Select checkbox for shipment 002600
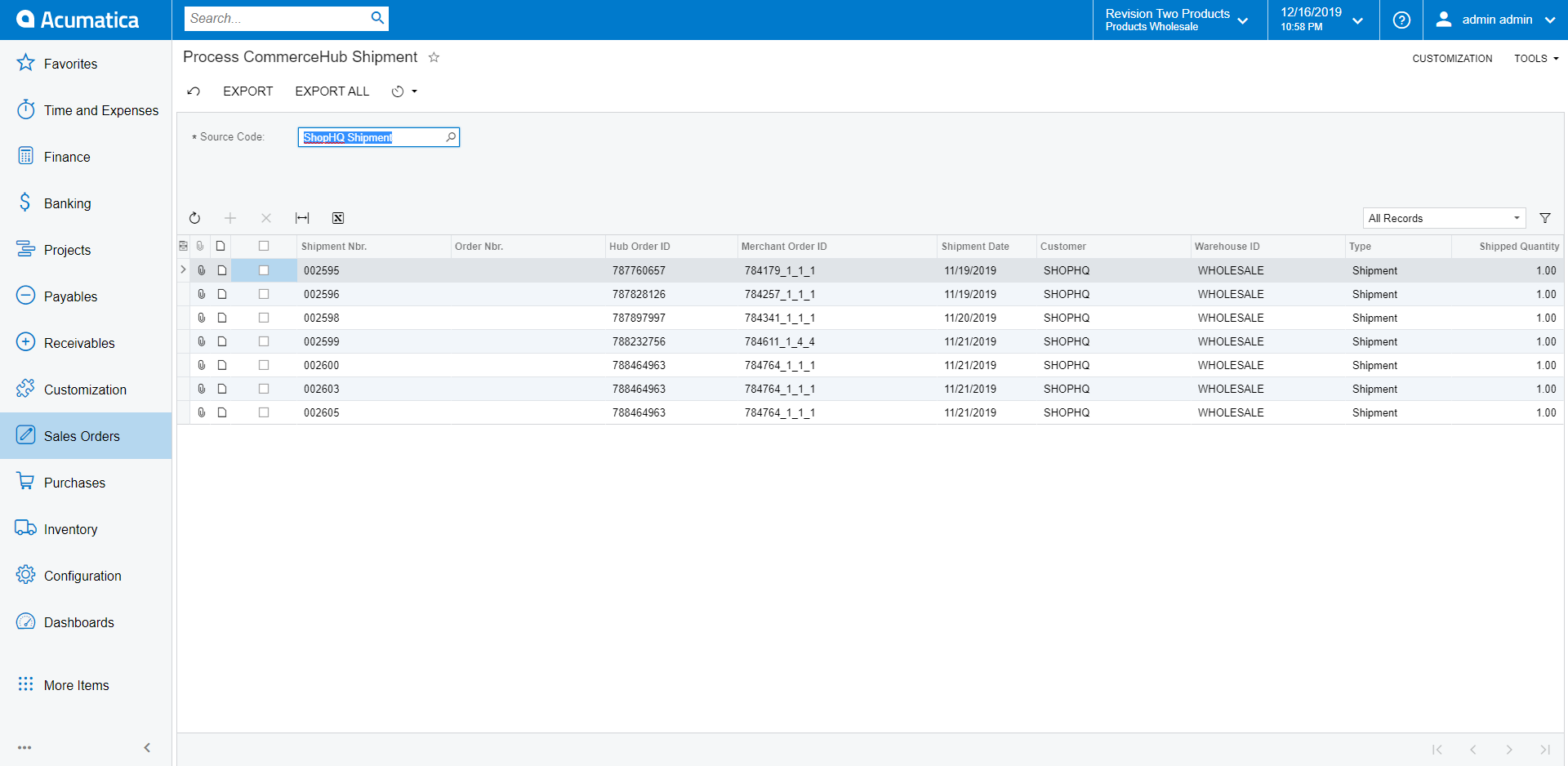 (264, 365)
